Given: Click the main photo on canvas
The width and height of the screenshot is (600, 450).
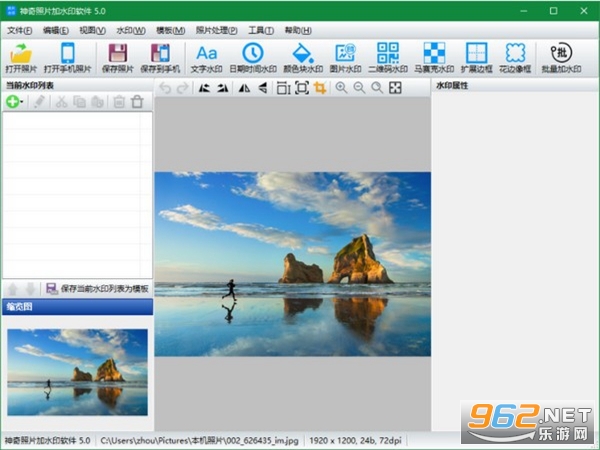Looking at the screenshot, I should pos(293,264).
